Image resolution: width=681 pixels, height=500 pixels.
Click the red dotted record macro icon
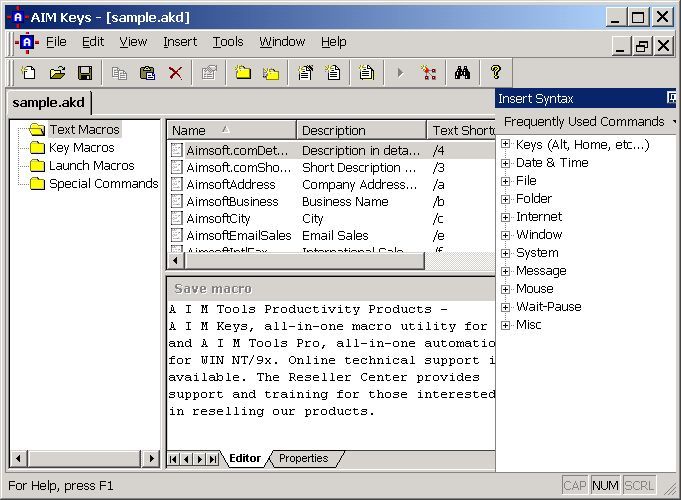click(429, 73)
